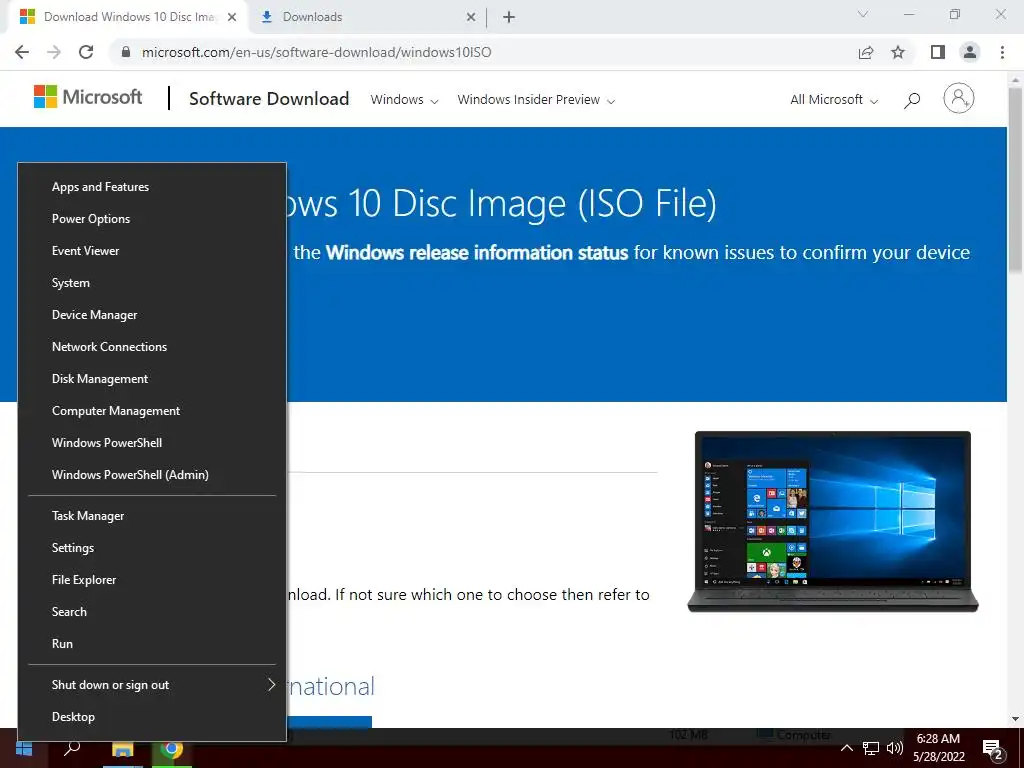Open Task Manager
Image resolution: width=1024 pixels, height=768 pixels.
pyautogui.click(x=152, y=516)
